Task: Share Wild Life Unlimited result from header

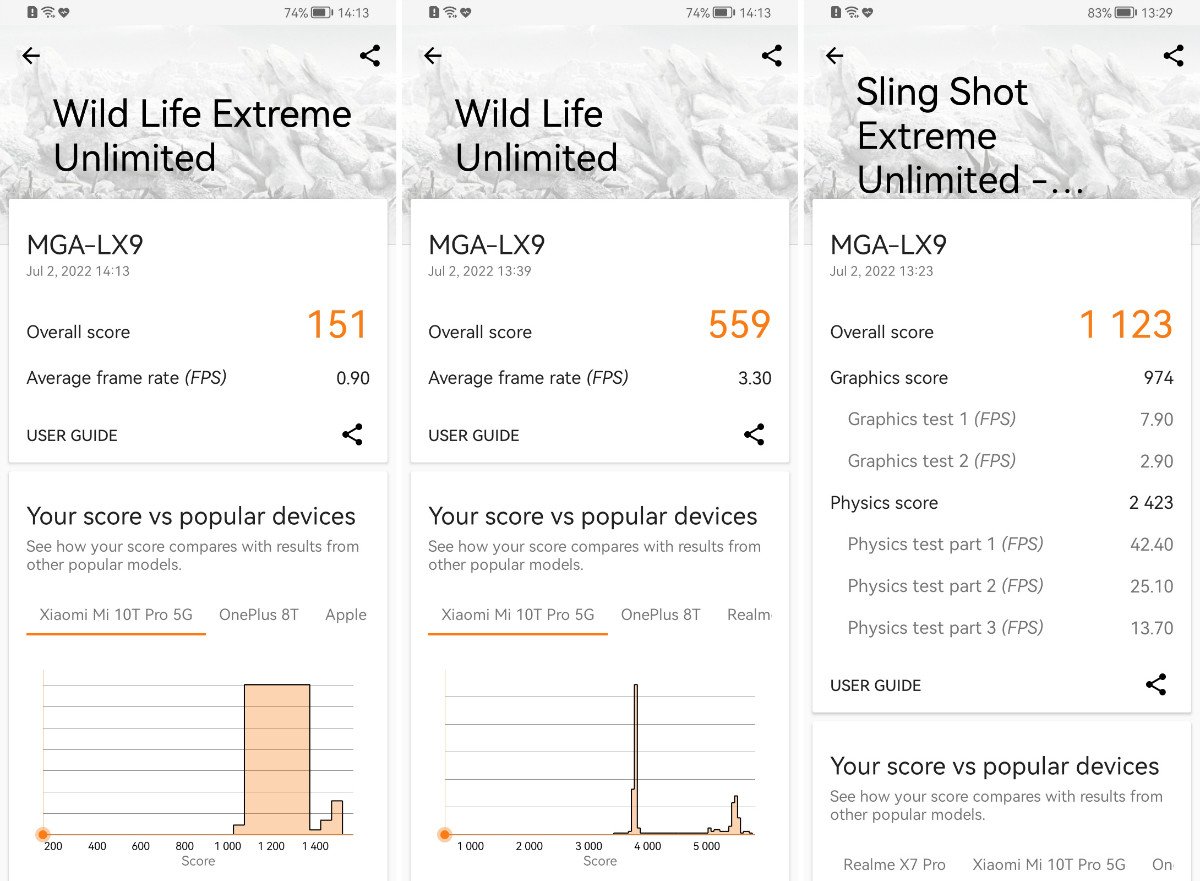Action: [x=772, y=56]
